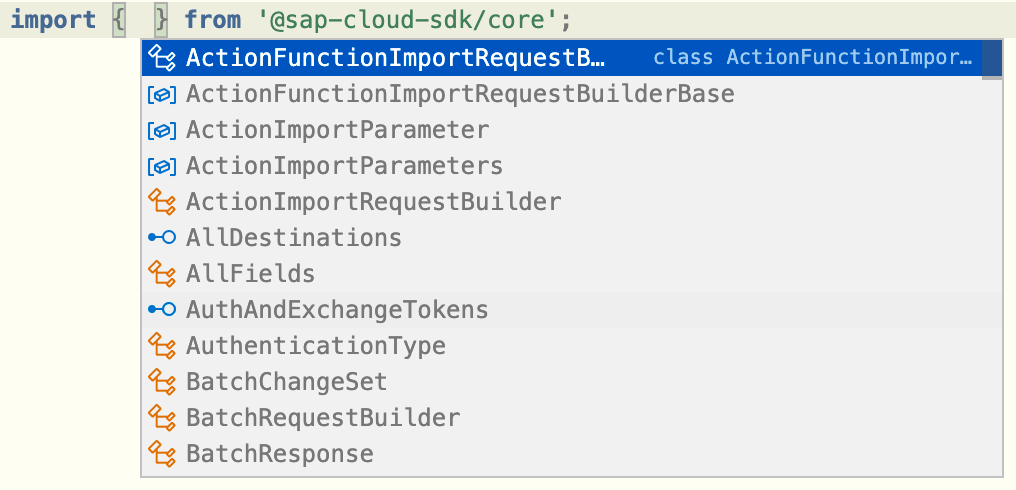Click the class icon beside AllFields
This screenshot has width=1016, height=490.
(x=161, y=274)
